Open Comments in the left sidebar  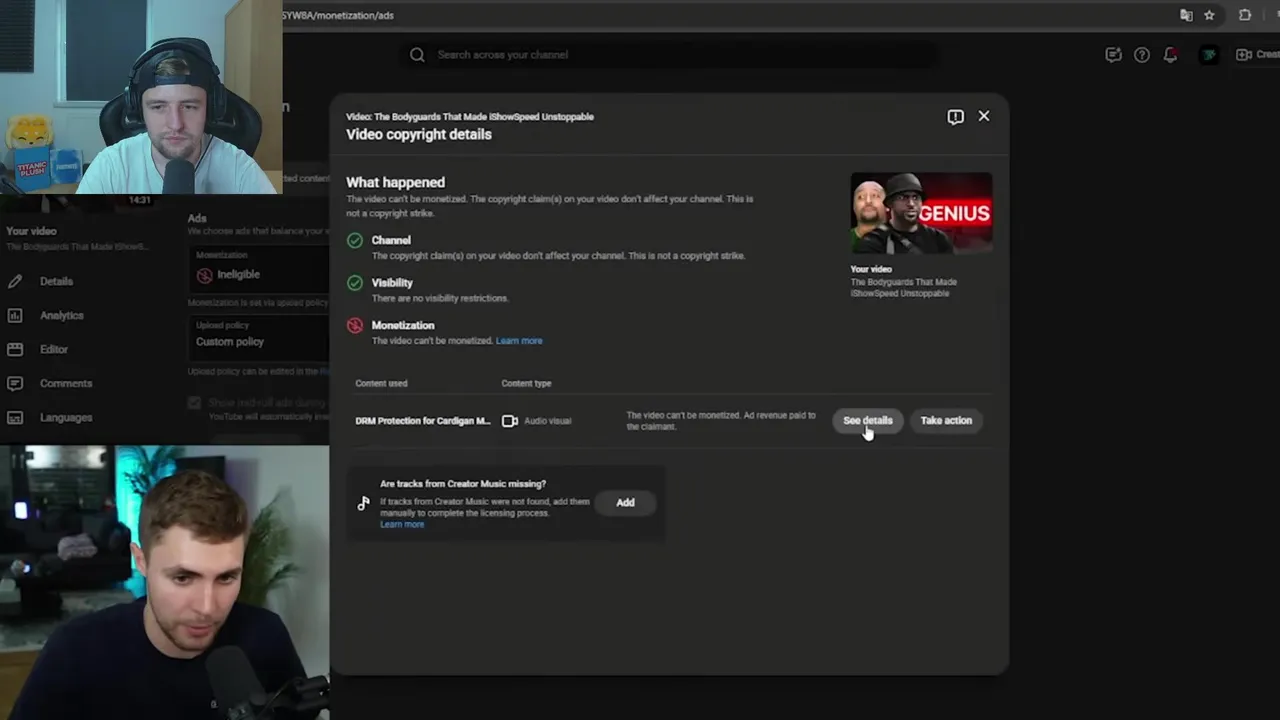pyautogui.click(x=66, y=384)
